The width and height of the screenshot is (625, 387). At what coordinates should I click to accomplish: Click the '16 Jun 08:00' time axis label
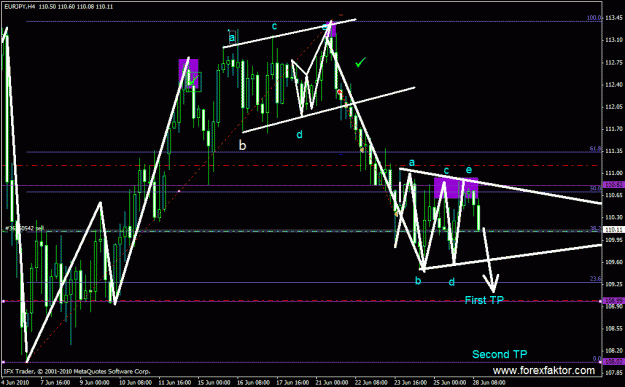coord(254,383)
